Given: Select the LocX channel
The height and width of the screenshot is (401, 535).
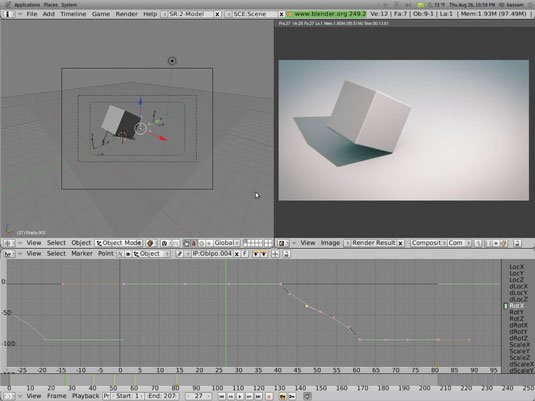Looking at the screenshot, I should (x=516, y=267).
